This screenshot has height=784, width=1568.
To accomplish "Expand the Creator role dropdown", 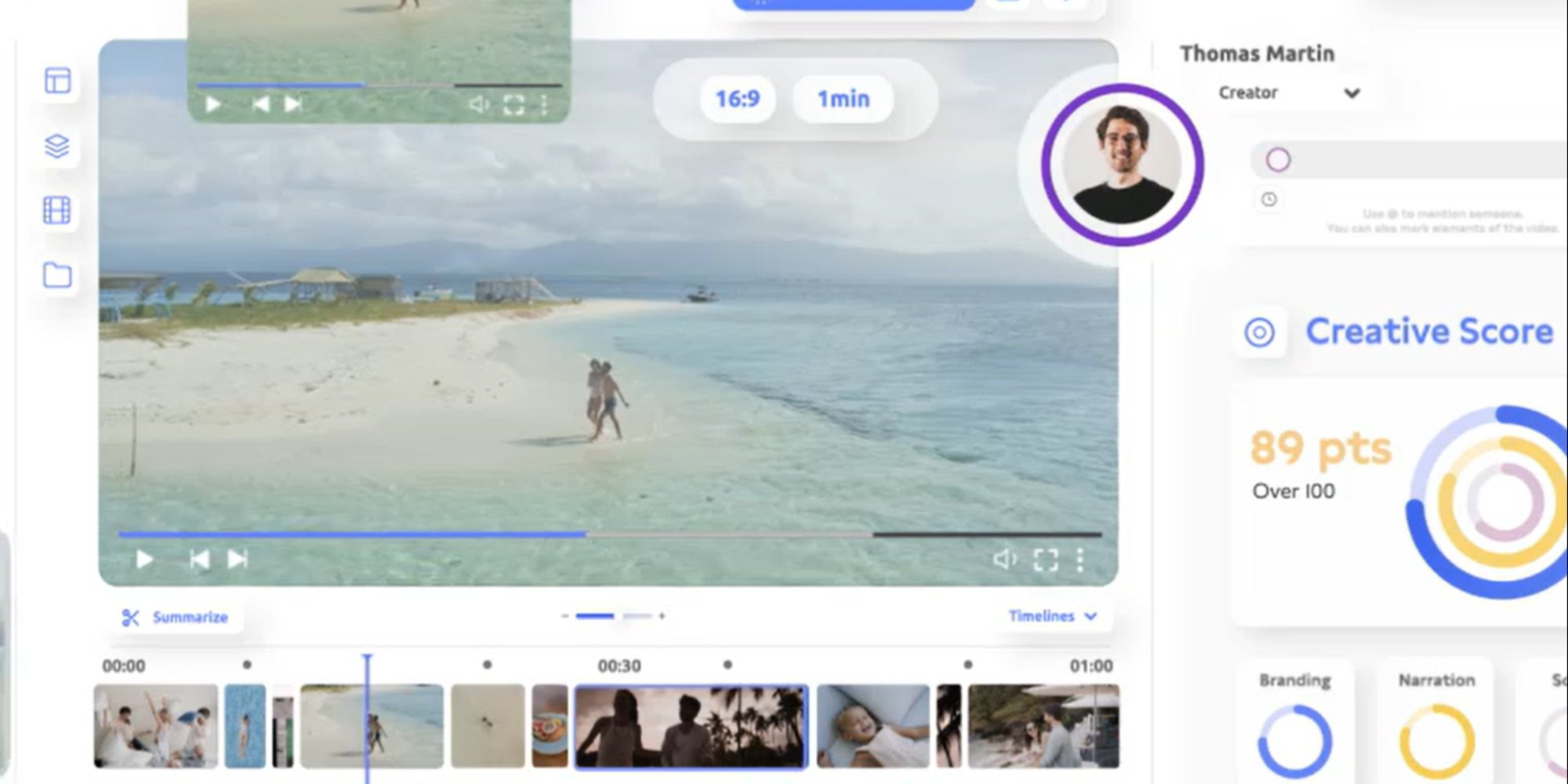I will coord(1352,93).
